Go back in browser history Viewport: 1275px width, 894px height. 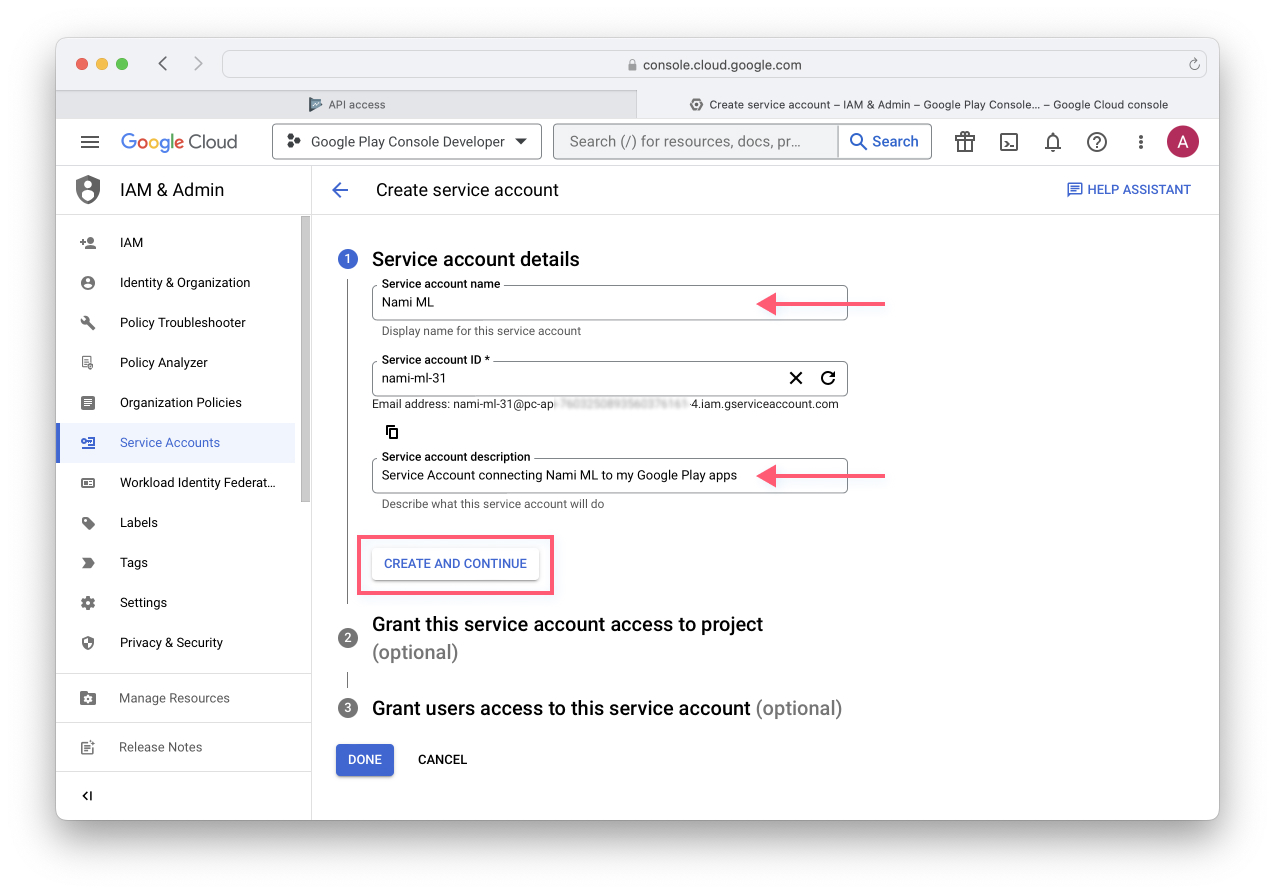(x=163, y=64)
